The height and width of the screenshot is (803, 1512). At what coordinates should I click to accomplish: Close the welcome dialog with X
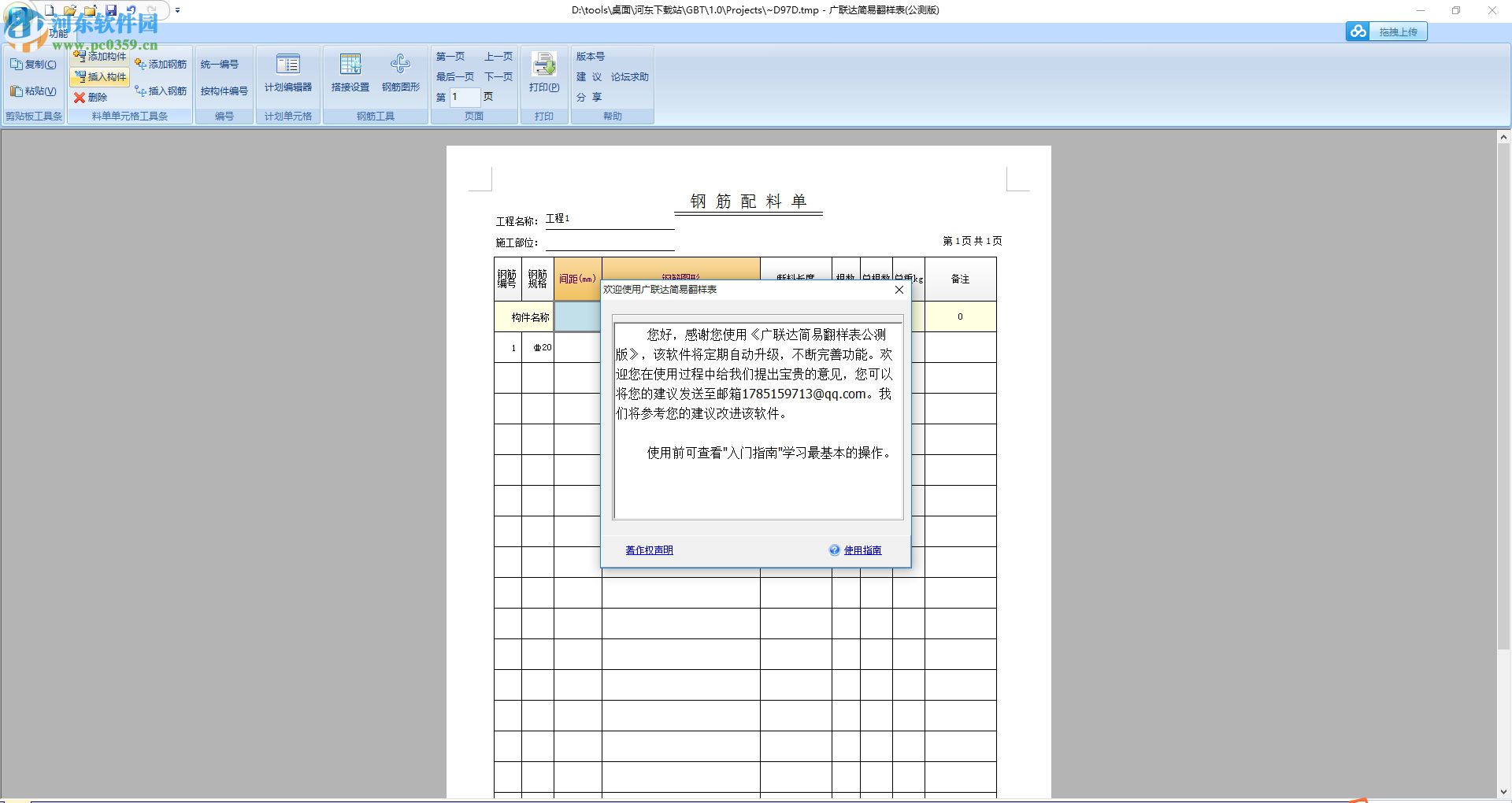coord(899,290)
